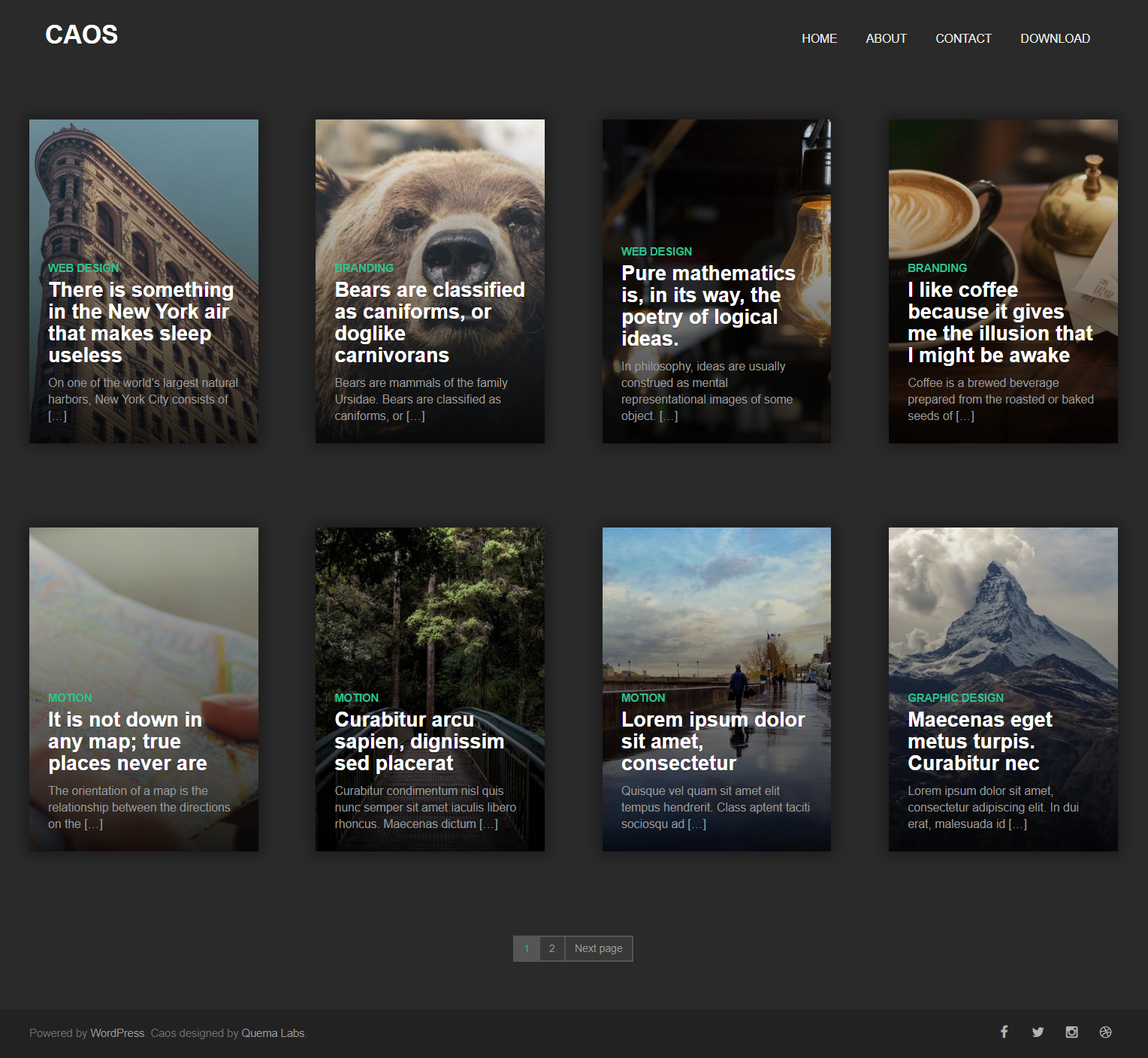Open 'It is not down in any map' post

pyautogui.click(x=127, y=742)
